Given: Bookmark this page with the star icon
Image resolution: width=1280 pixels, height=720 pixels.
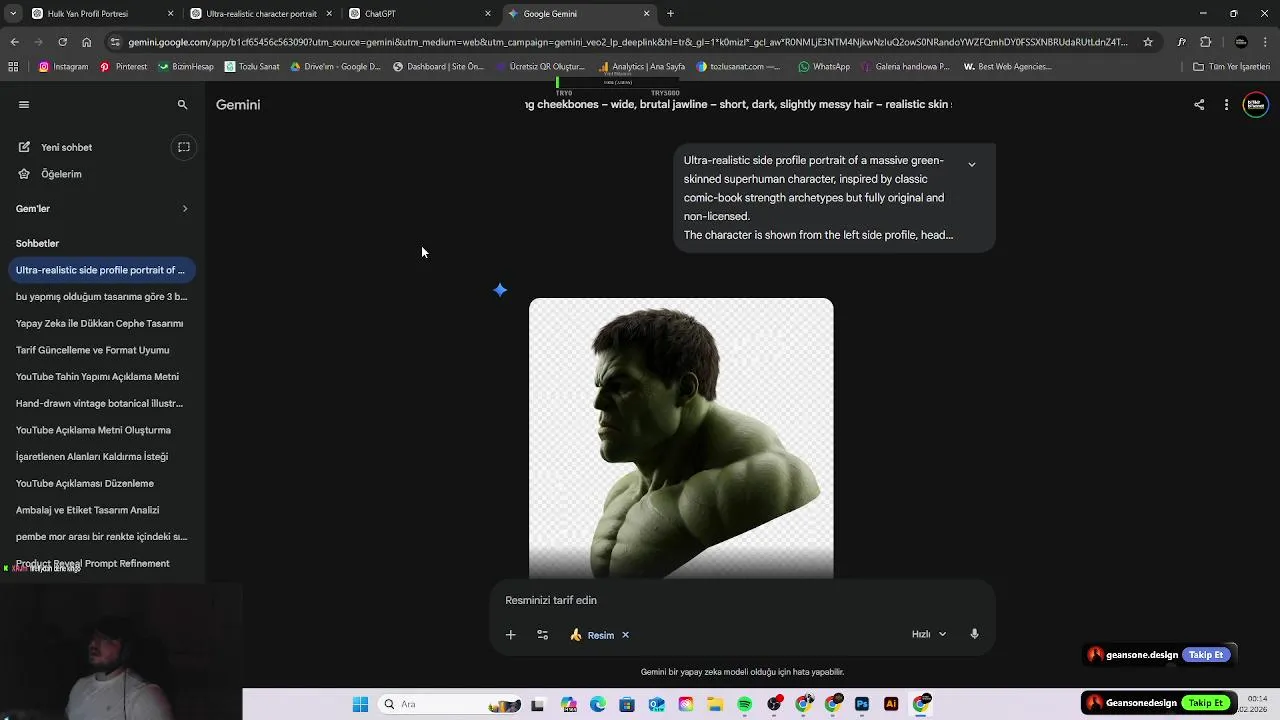Looking at the screenshot, I should point(1148,42).
